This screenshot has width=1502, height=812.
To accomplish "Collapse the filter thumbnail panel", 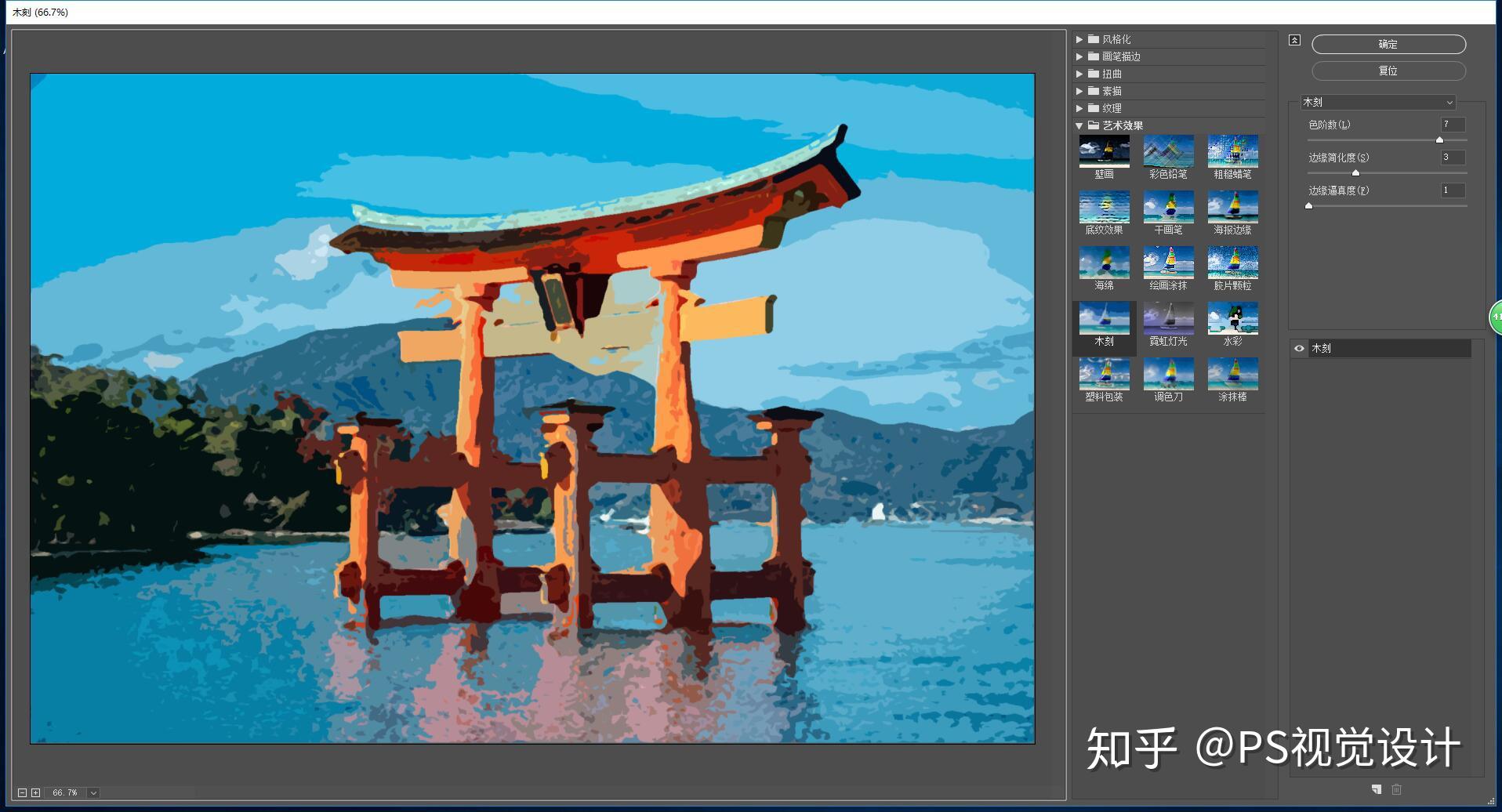I will click(x=1294, y=40).
